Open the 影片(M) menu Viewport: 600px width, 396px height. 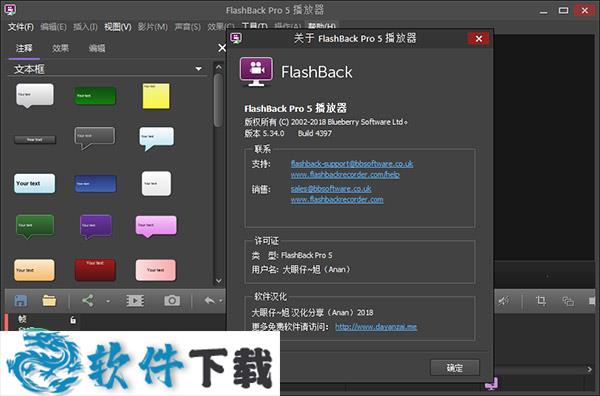[x=153, y=27]
